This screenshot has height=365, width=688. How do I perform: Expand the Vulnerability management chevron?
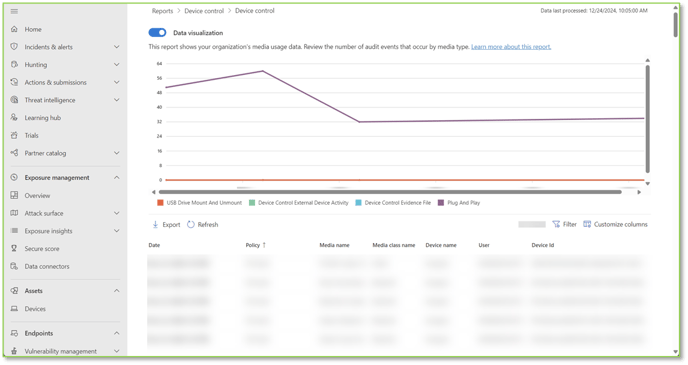[117, 351]
